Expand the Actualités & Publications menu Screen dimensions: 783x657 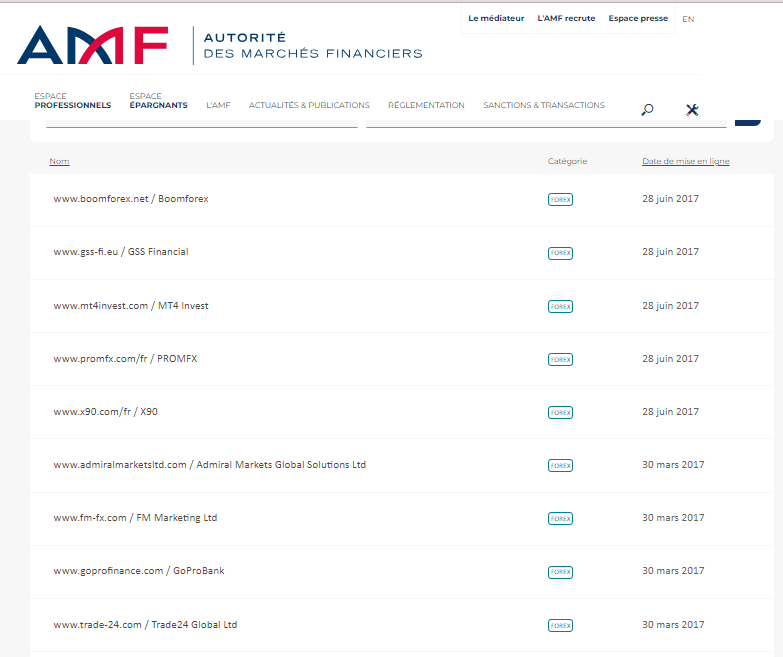tap(309, 105)
